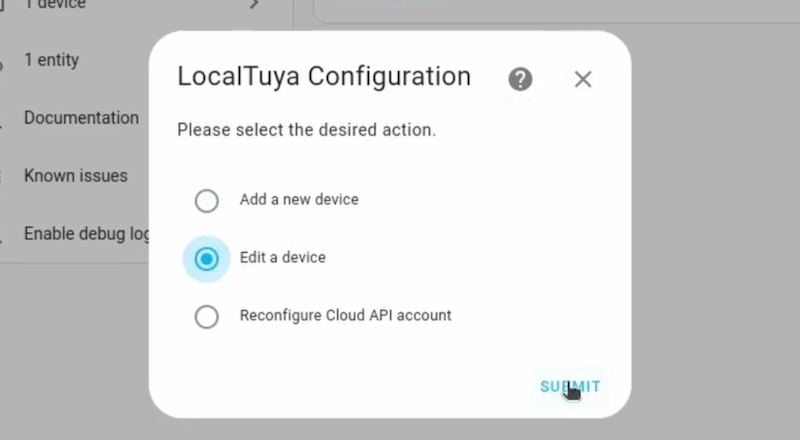
Task: Open the help question mark icon
Action: (520, 80)
